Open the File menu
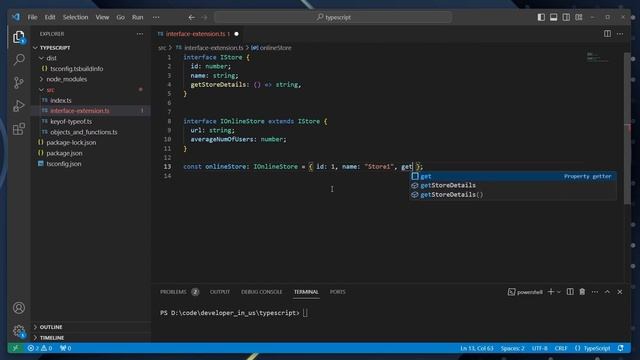Viewport: 640px width, 360px height. (x=32, y=17)
